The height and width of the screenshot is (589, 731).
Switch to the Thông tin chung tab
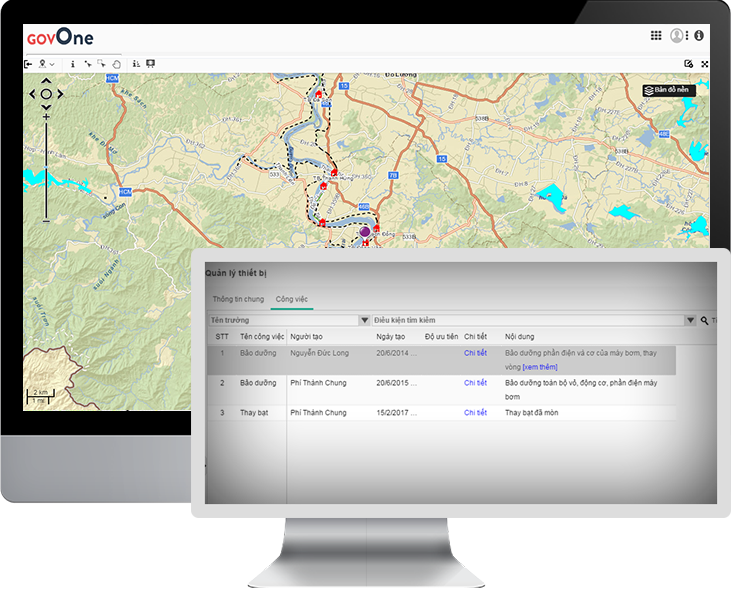238,299
